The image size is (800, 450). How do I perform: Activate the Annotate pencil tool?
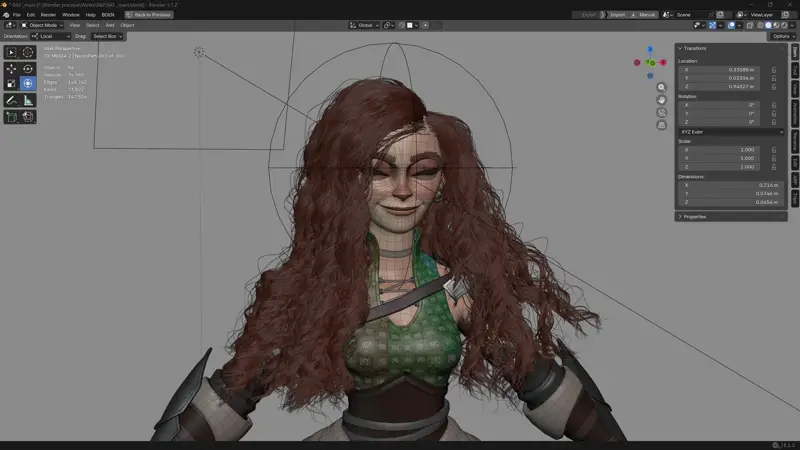(x=11, y=101)
